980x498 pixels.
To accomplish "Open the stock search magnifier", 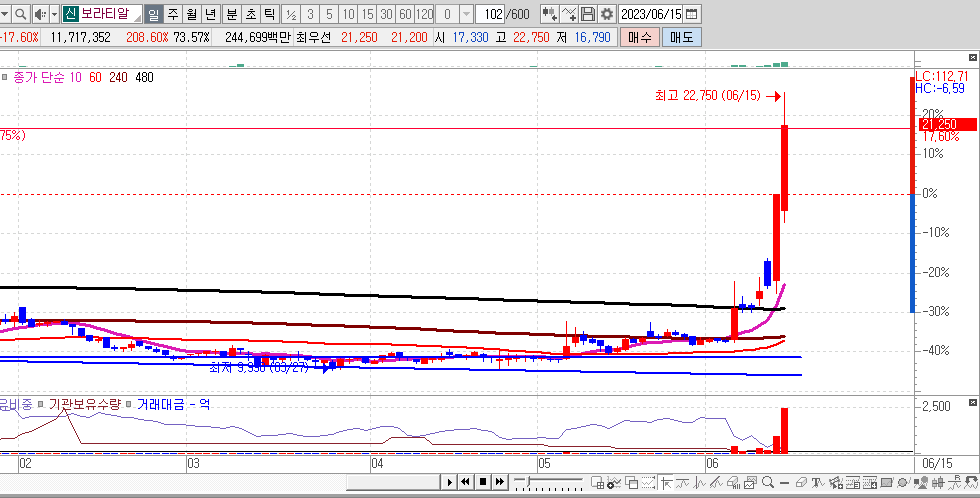I will point(21,14).
